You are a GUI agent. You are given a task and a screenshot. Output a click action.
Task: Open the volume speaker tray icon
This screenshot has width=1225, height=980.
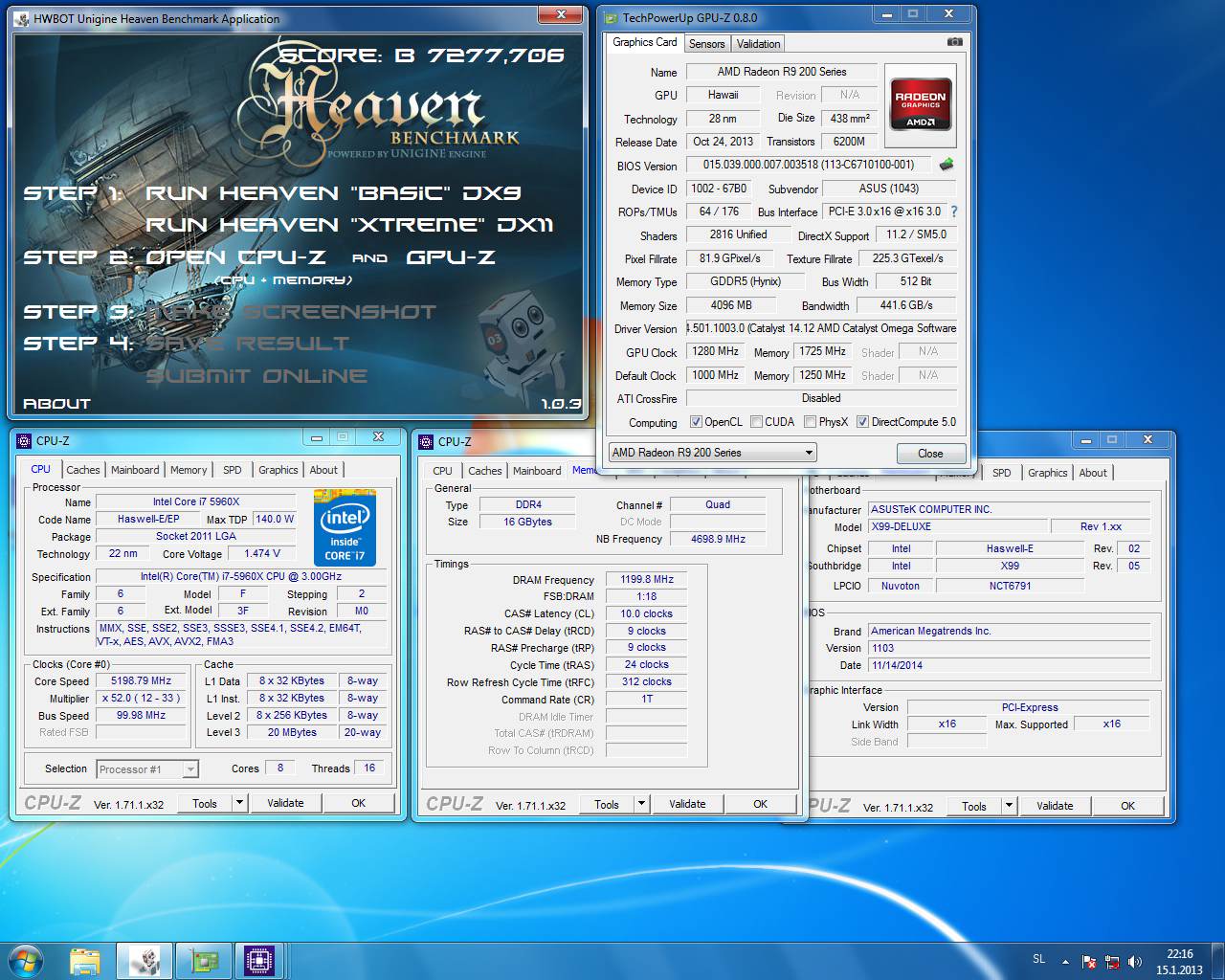[1135, 962]
